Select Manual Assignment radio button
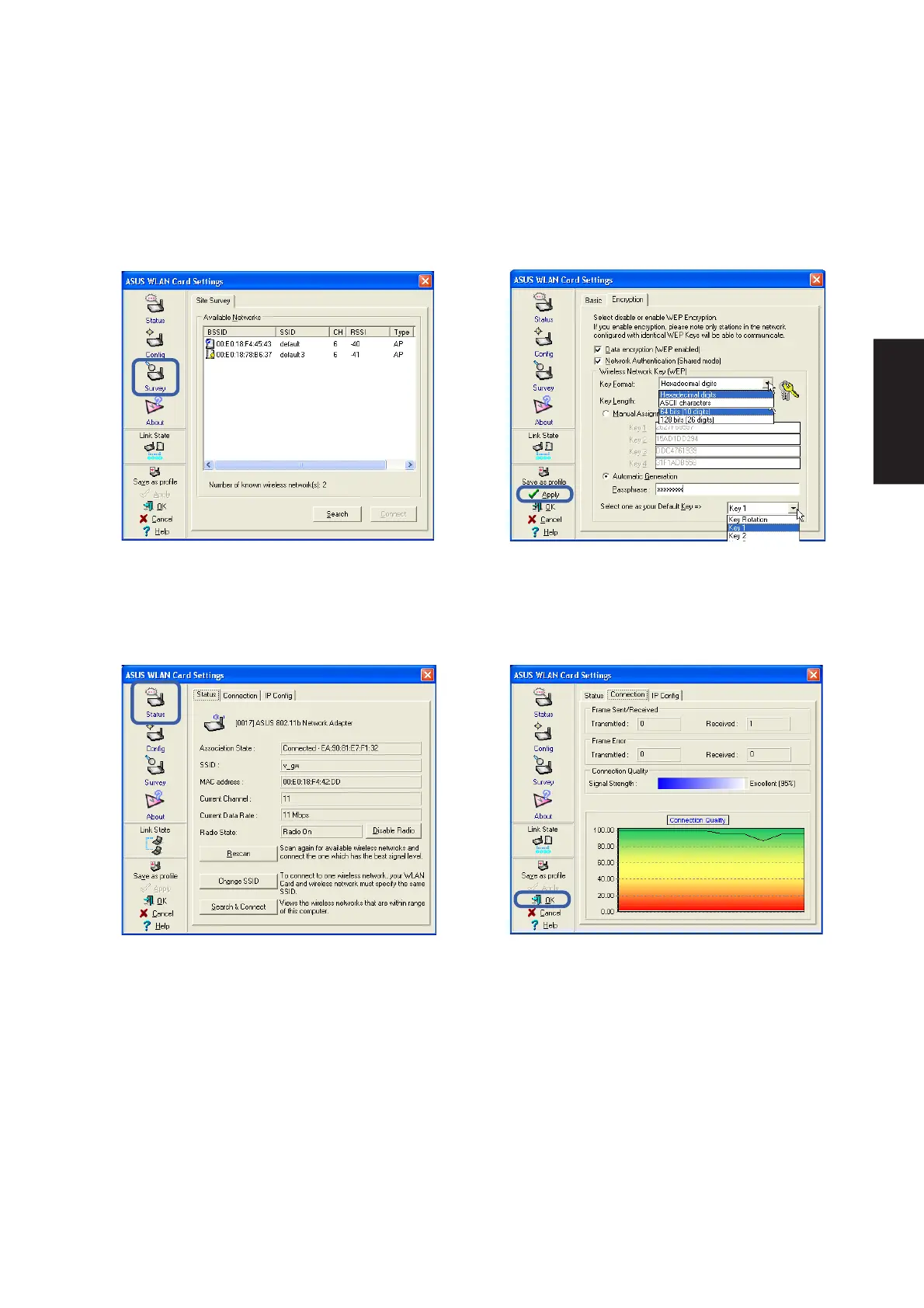Screen dimensions: 924x1308 606,413
